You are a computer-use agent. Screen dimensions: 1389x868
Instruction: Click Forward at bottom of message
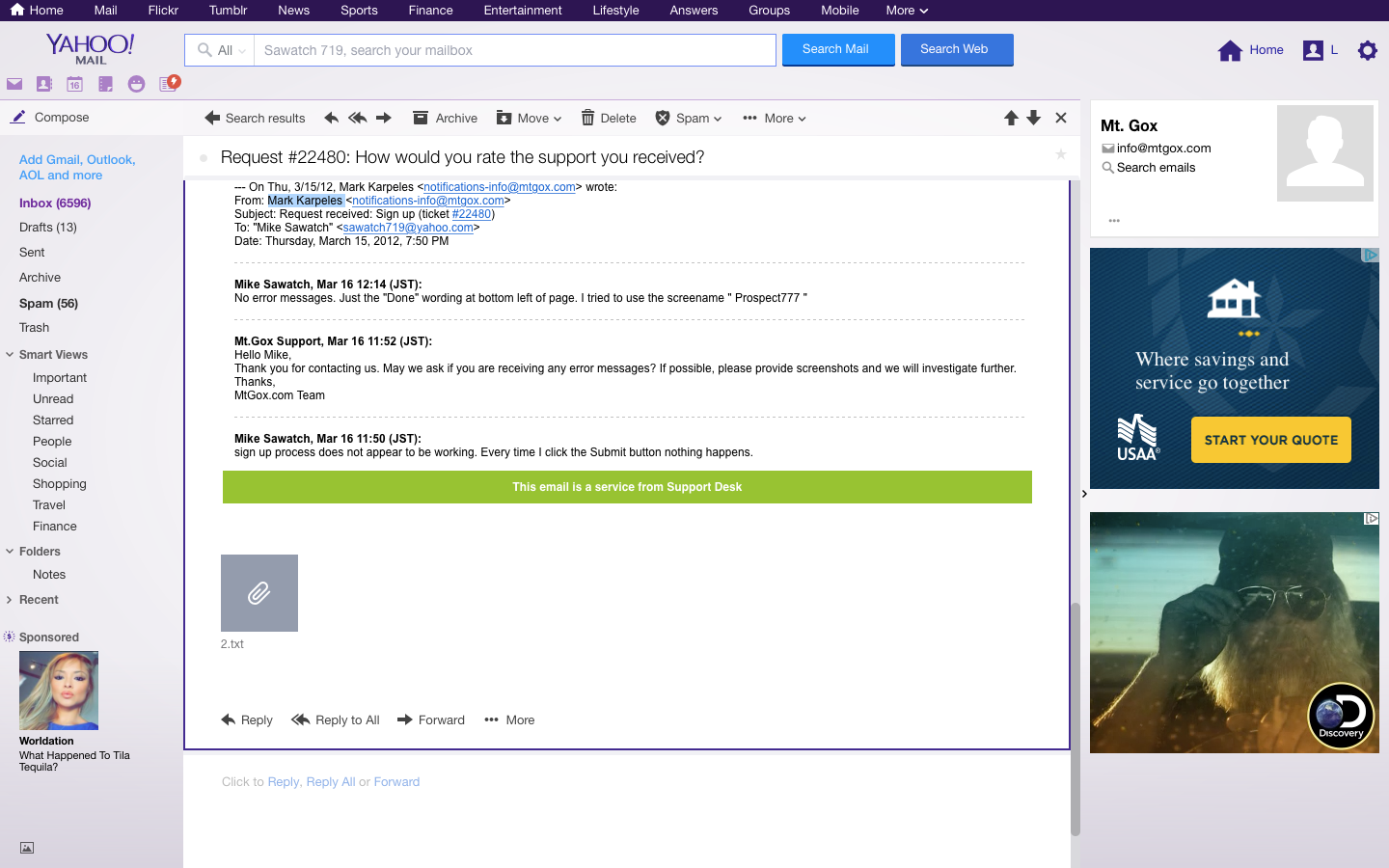coord(431,720)
